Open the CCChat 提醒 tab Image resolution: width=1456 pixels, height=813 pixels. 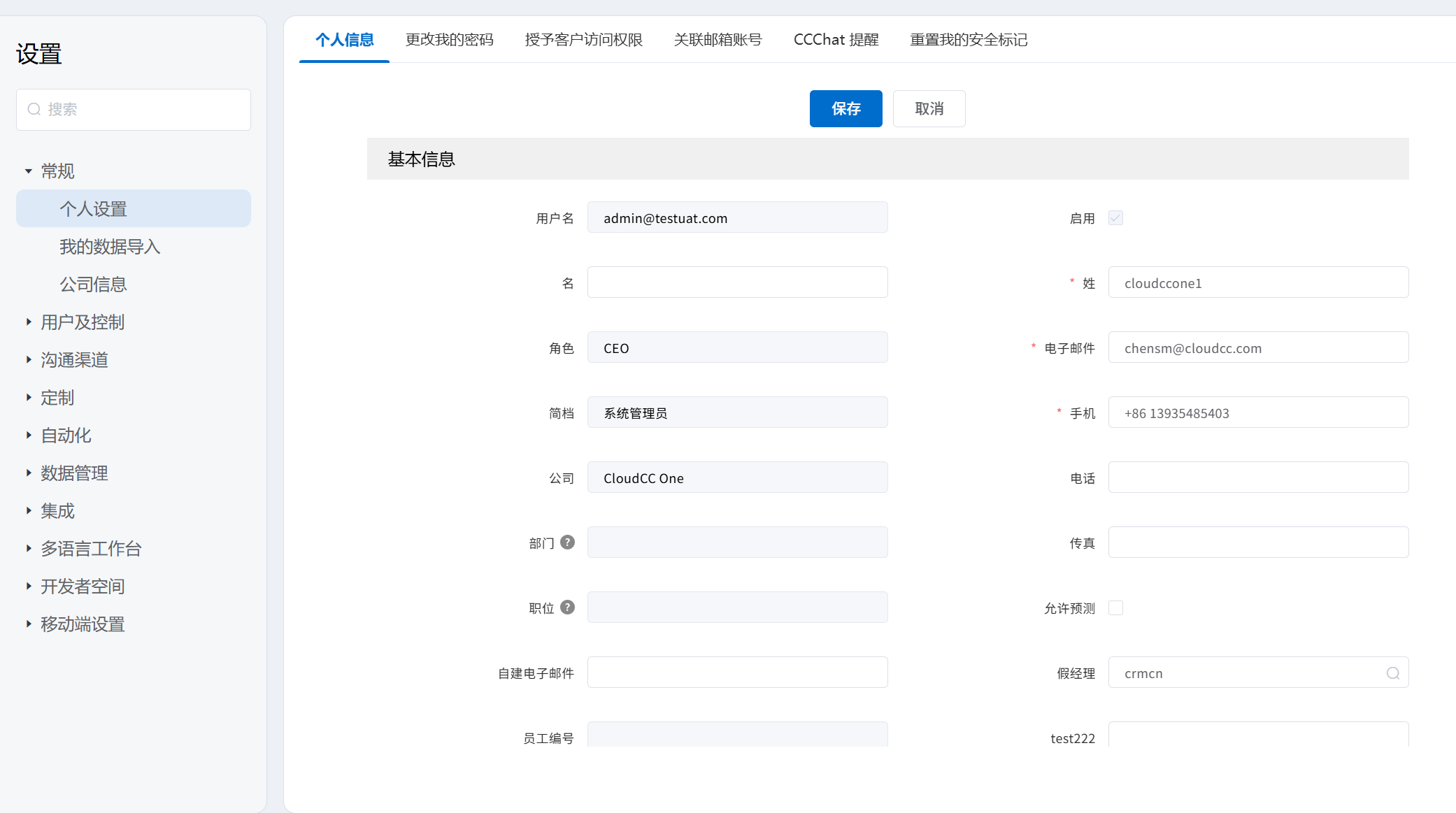[836, 40]
